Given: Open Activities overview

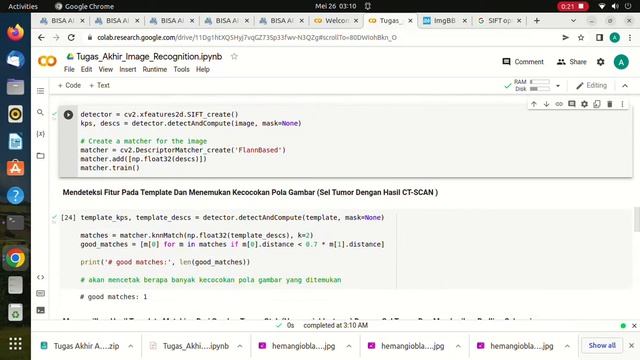Looking at the screenshot, I should tap(23, 6).
